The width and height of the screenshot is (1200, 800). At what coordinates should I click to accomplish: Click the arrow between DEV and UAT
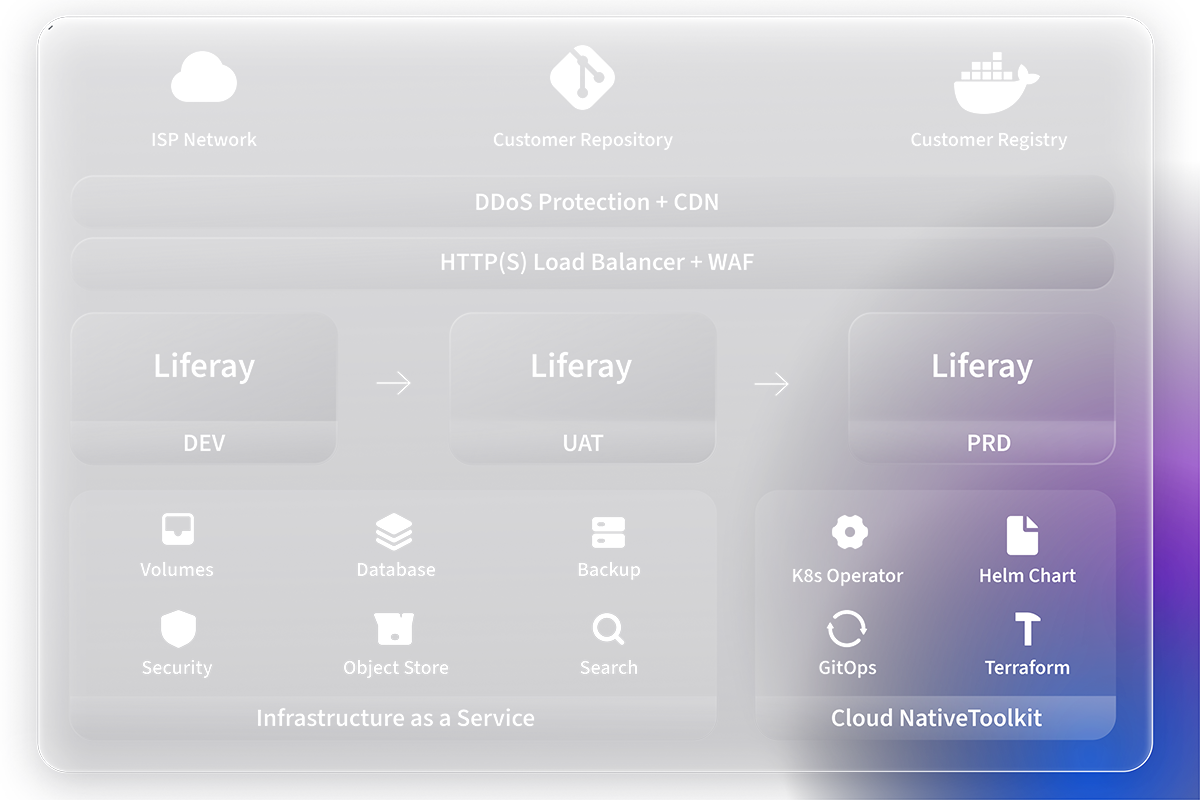click(393, 383)
